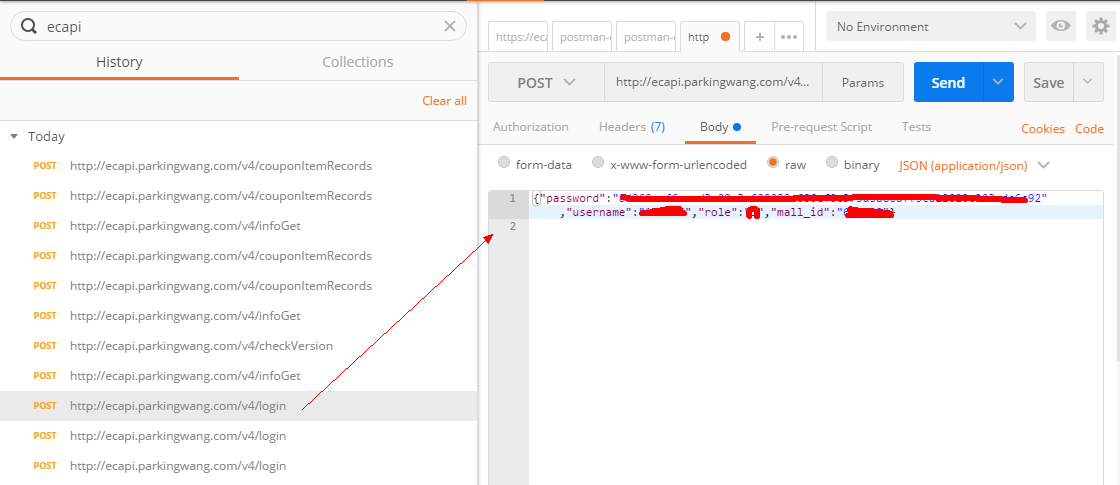Open the https://ec request tab

pos(519,37)
